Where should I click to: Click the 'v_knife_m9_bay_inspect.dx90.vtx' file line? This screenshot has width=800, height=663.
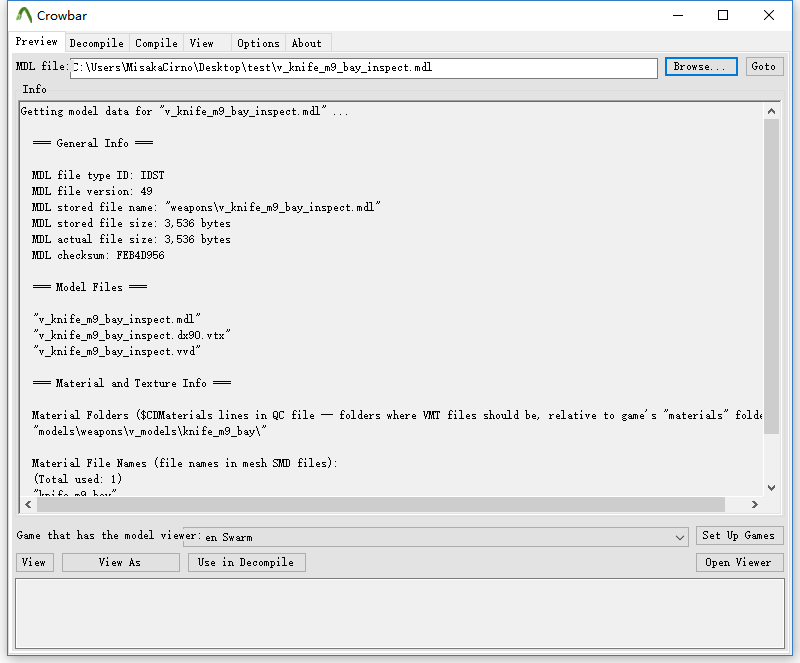(x=132, y=335)
